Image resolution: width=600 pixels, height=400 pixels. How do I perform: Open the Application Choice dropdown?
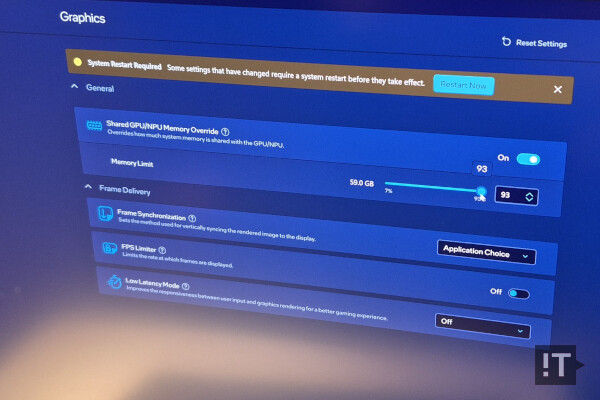tap(486, 254)
